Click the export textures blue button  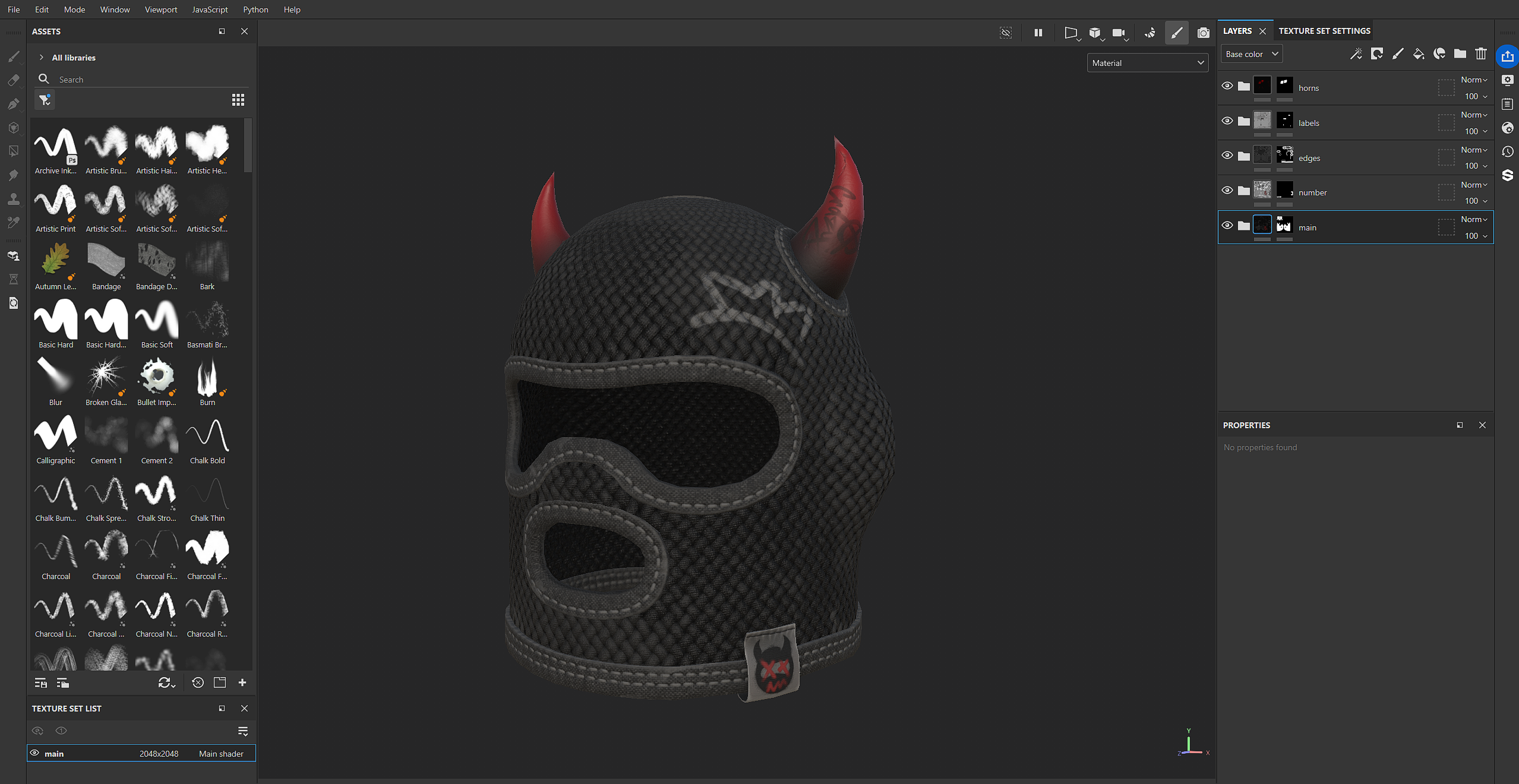pyautogui.click(x=1507, y=56)
